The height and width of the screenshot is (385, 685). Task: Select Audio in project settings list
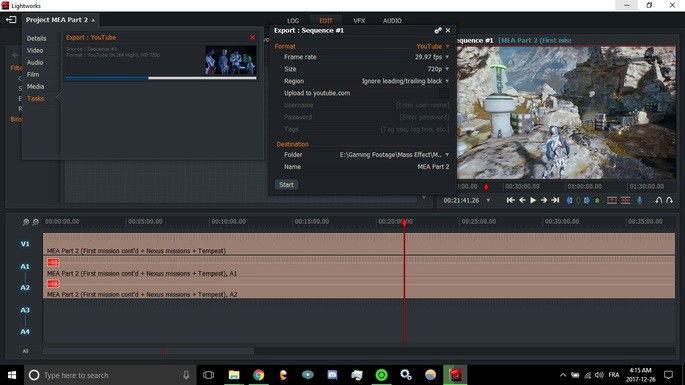point(35,62)
